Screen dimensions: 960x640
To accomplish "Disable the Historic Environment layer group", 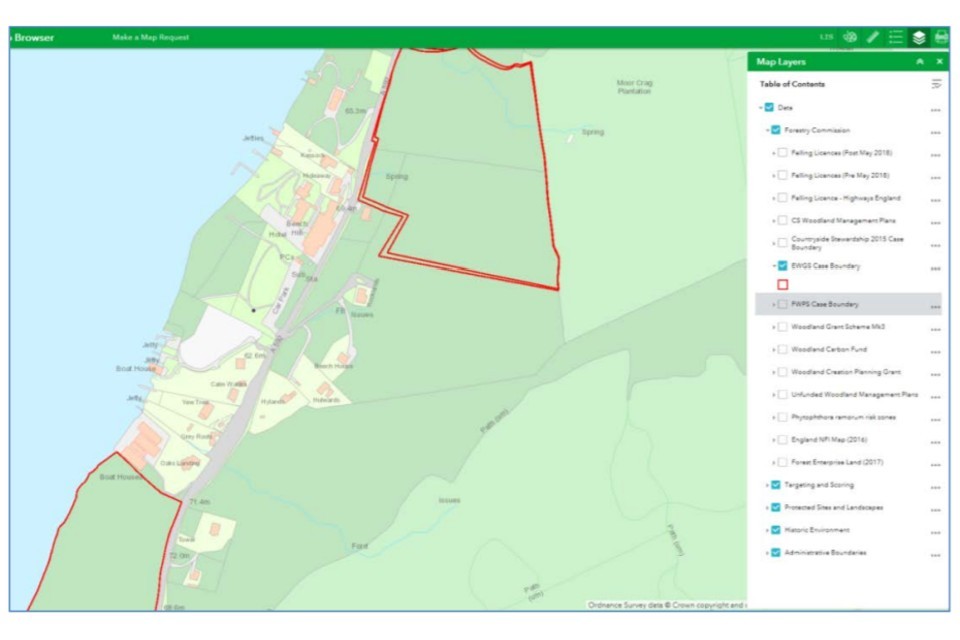I will click(775, 530).
